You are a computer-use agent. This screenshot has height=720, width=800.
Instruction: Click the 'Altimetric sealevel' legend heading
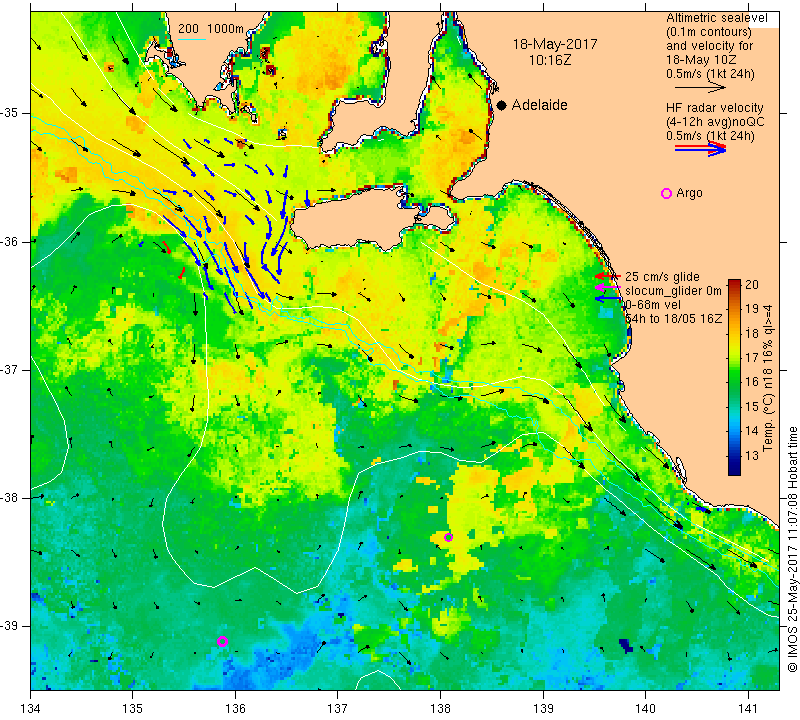(717, 18)
